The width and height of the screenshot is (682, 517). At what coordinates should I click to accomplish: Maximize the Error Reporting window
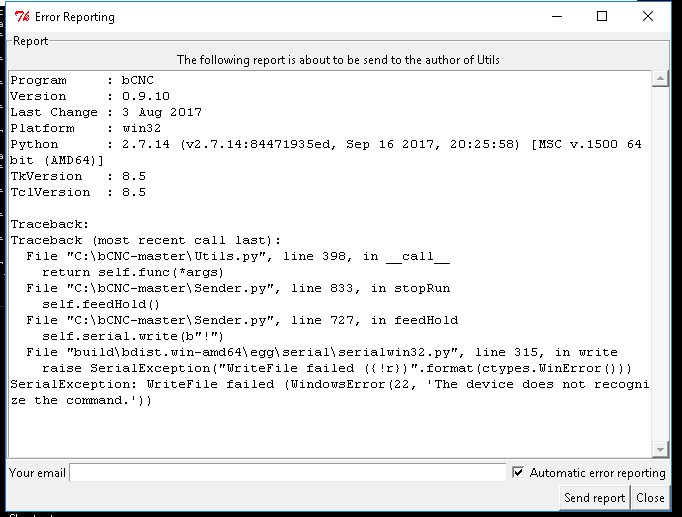tap(602, 17)
